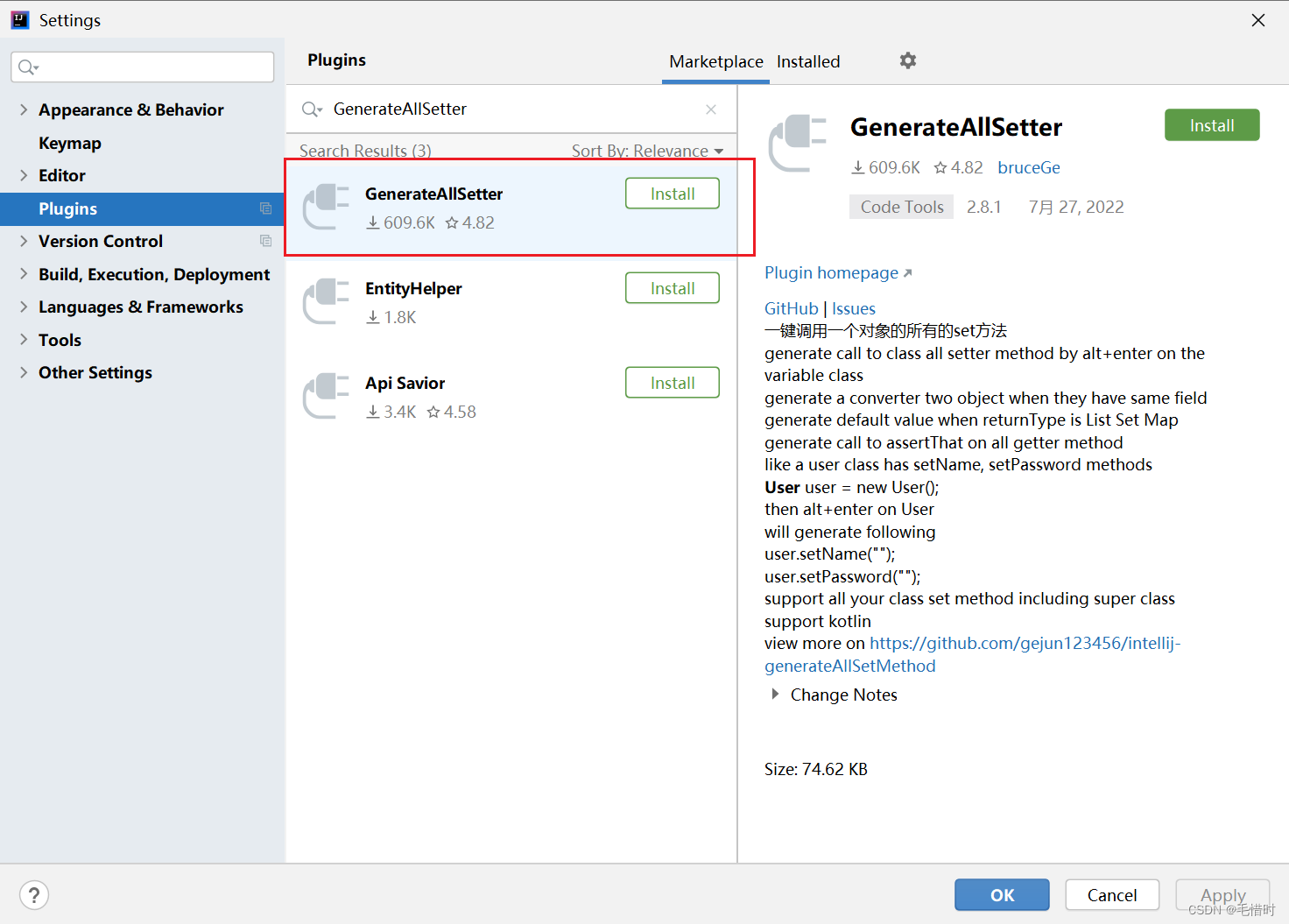Install GenerateAllSetter from the results list
The height and width of the screenshot is (924, 1289).
[673, 194]
